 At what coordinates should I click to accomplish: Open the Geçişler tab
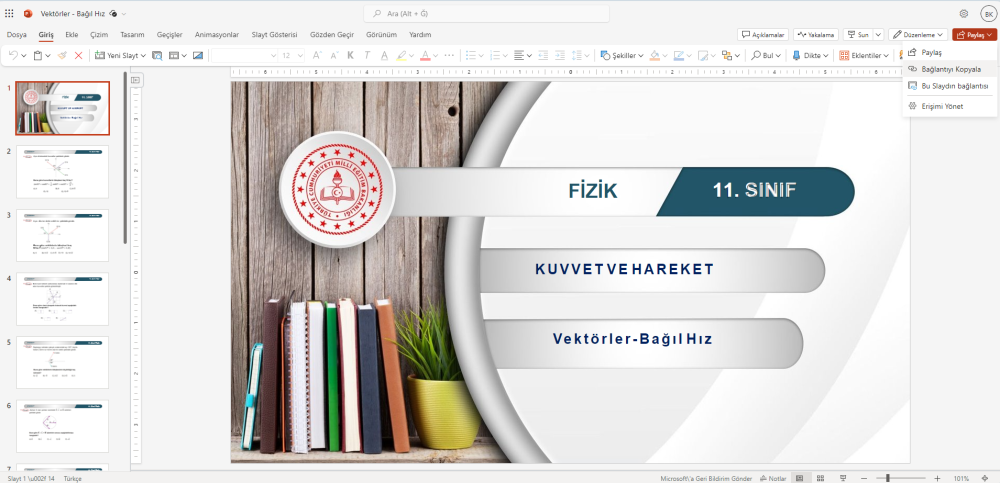pyautogui.click(x=169, y=34)
